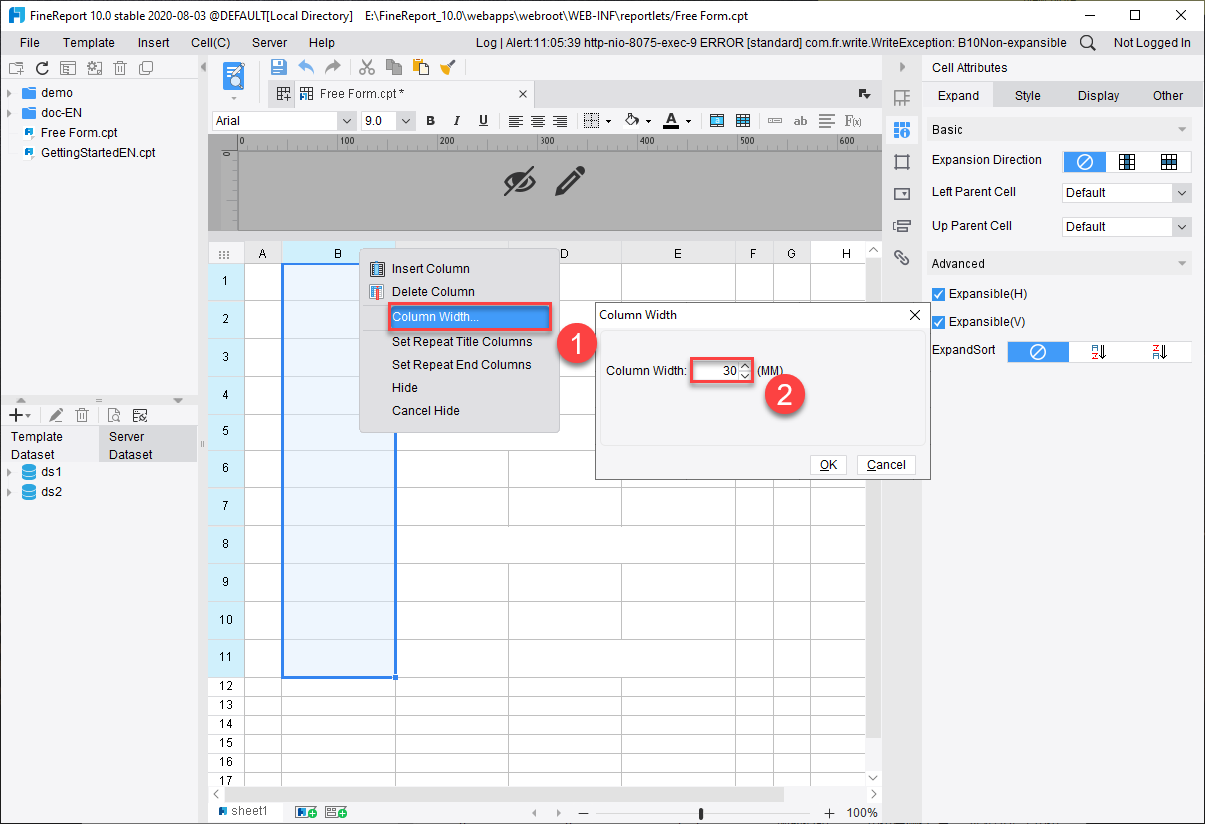Select horizontal expansion direction button
Viewport: 1205px width, 824px height.
pyautogui.click(x=1169, y=162)
